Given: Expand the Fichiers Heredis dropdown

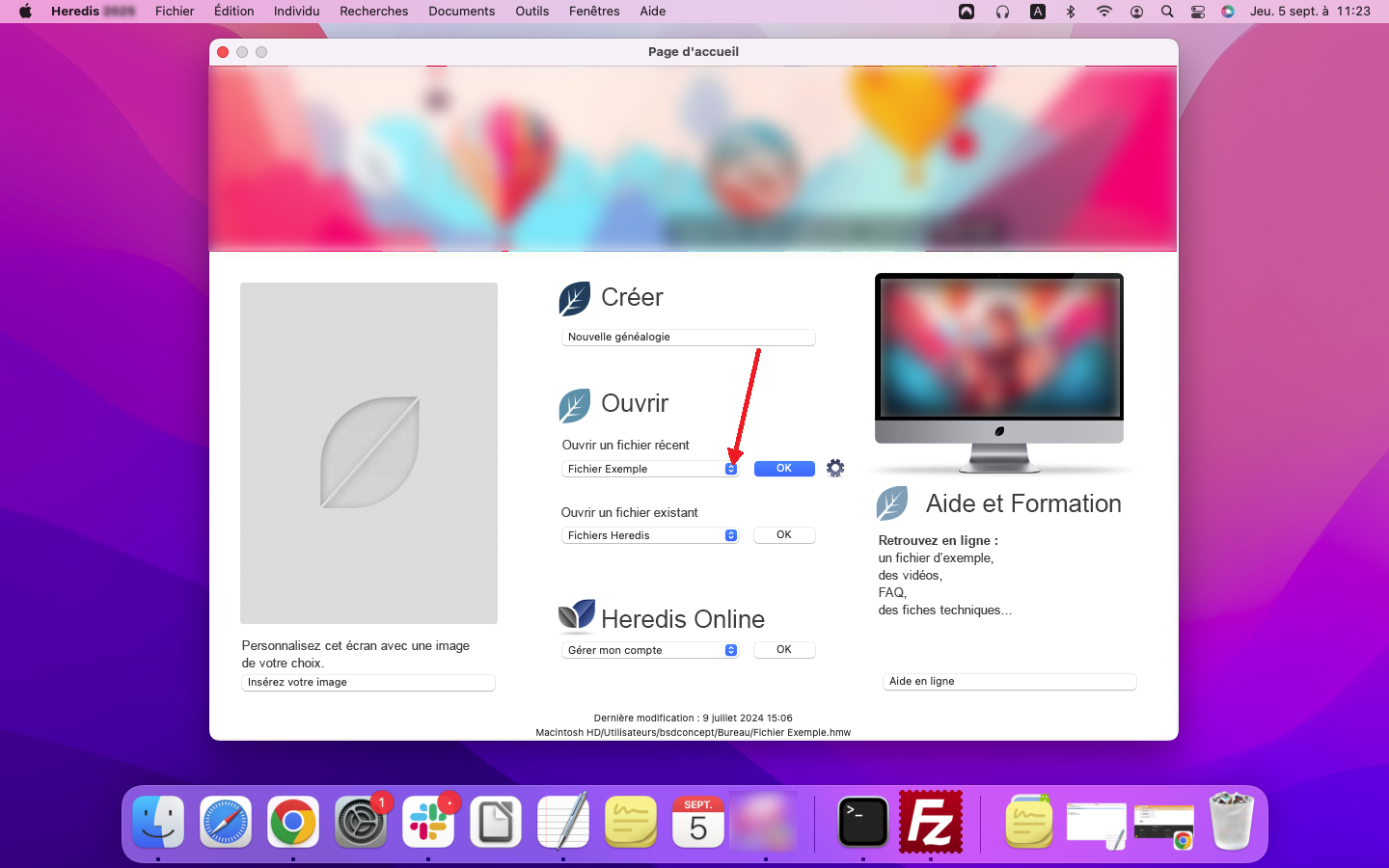Looking at the screenshot, I should point(730,535).
